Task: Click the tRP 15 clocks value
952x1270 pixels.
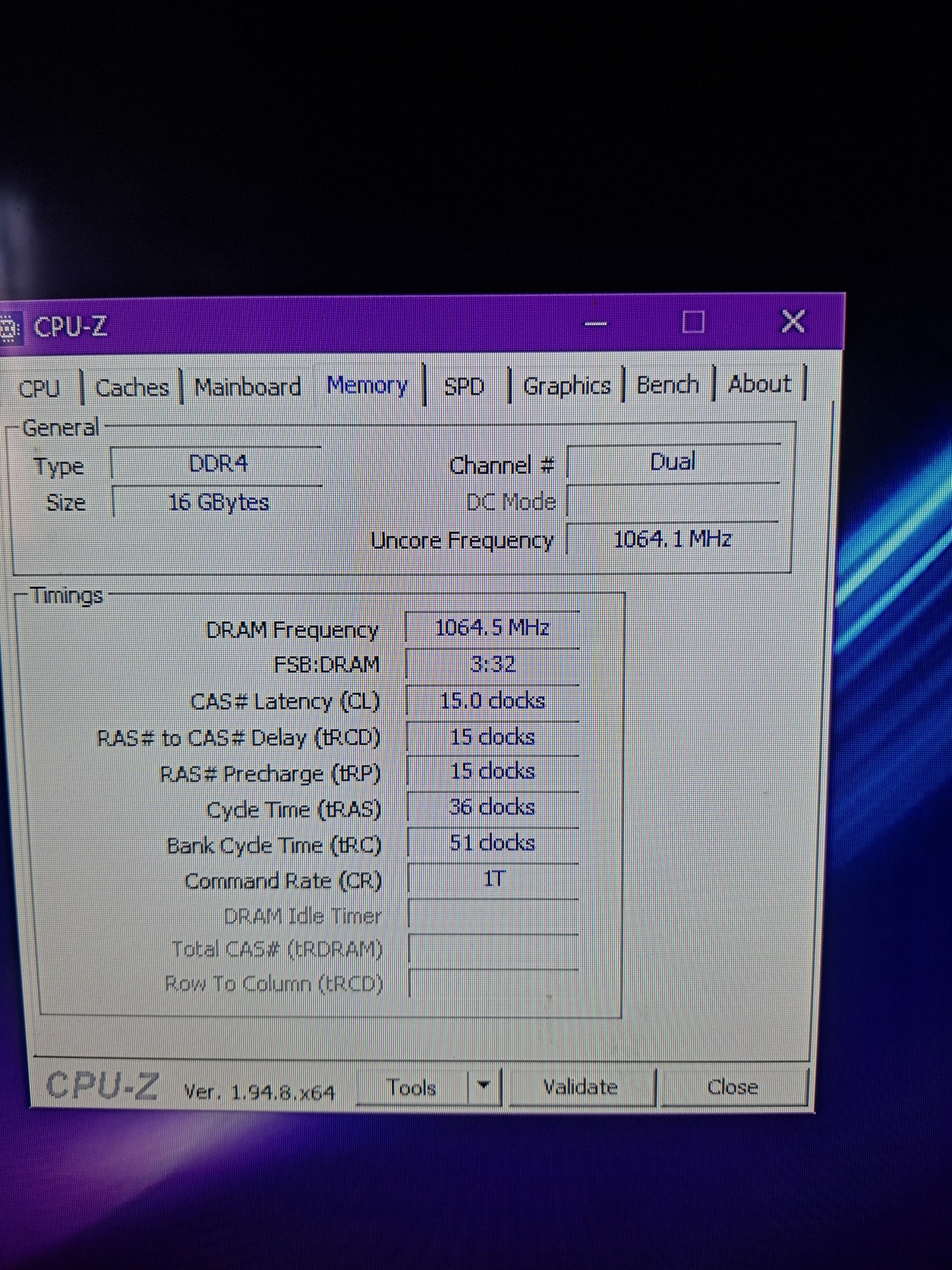Action: [x=492, y=772]
